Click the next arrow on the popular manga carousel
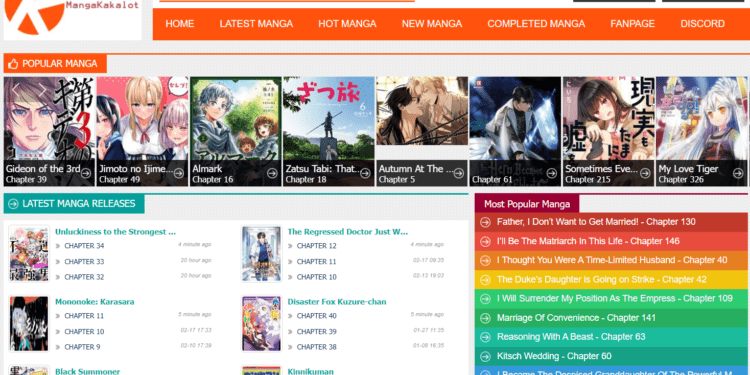750x375 pixels. (42, 89)
